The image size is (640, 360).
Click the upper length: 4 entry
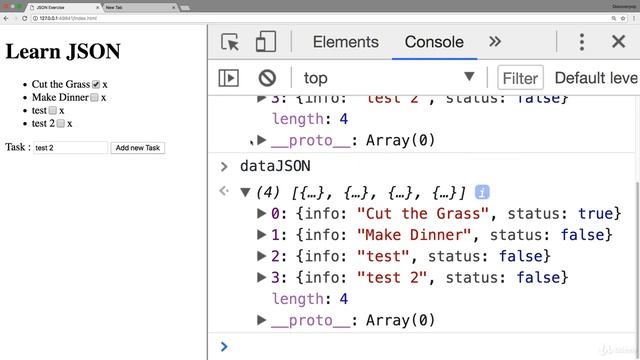coord(310,119)
